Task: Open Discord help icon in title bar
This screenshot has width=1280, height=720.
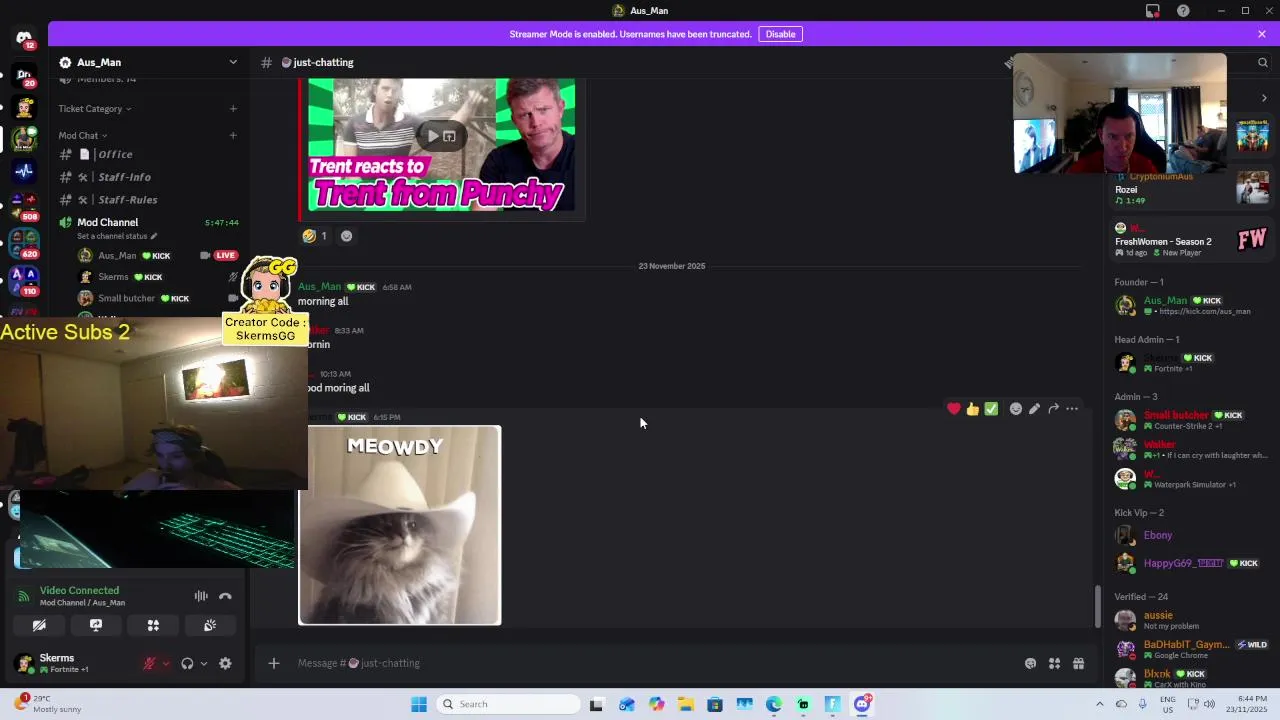Action: click(x=1183, y=11)
